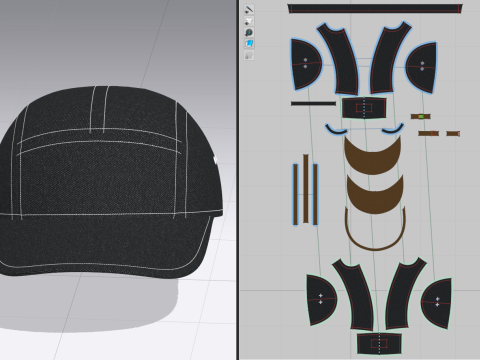Click the greyed-out shirt lock icon
480x360 pixels.
[x=249, y=55]
